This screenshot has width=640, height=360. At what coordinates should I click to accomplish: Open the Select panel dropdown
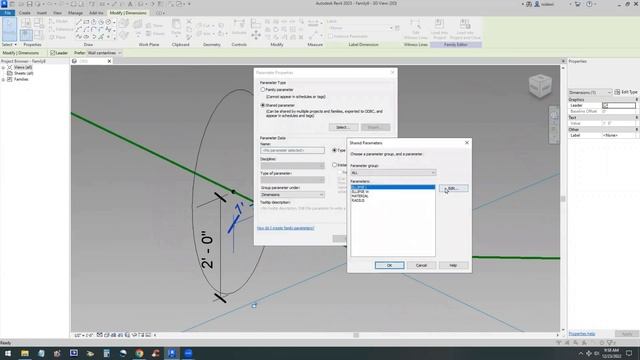point(9,44)
